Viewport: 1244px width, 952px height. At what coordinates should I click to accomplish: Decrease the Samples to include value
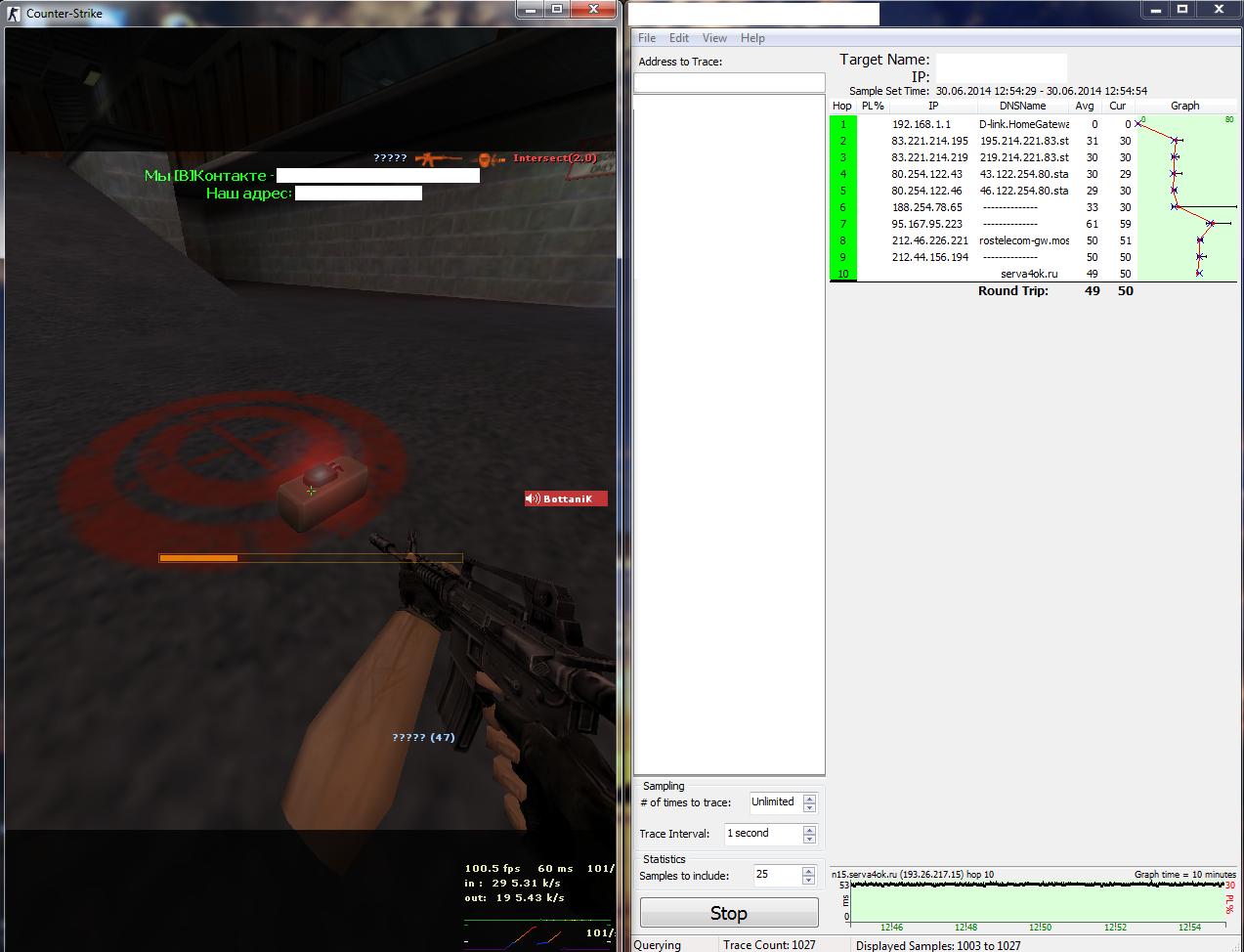809,880
